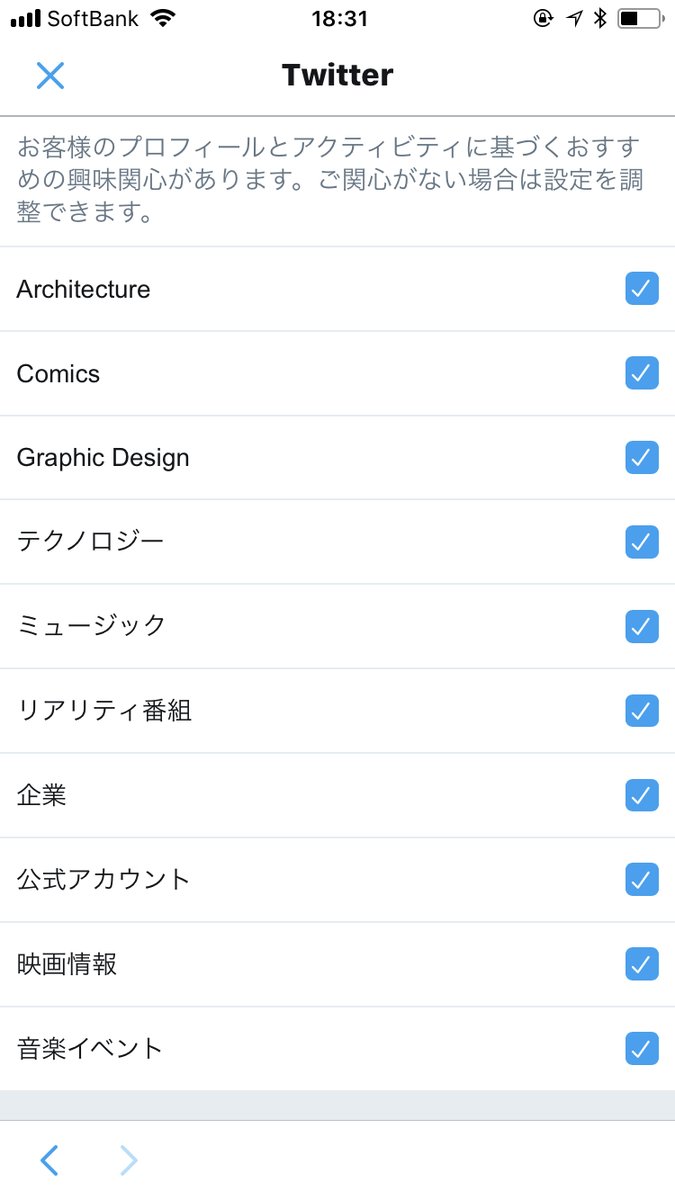Screen dimensions: 675x1200
Task: Uncheck the 映画情報 checkbox
Action: (x=642, y=964)
